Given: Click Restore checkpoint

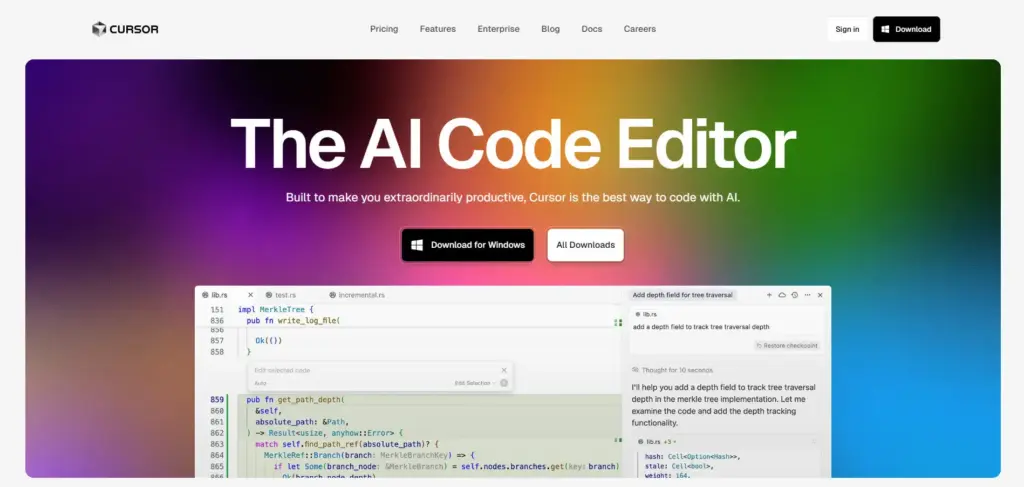Looking at the screenshot, I should click(787, 345).
